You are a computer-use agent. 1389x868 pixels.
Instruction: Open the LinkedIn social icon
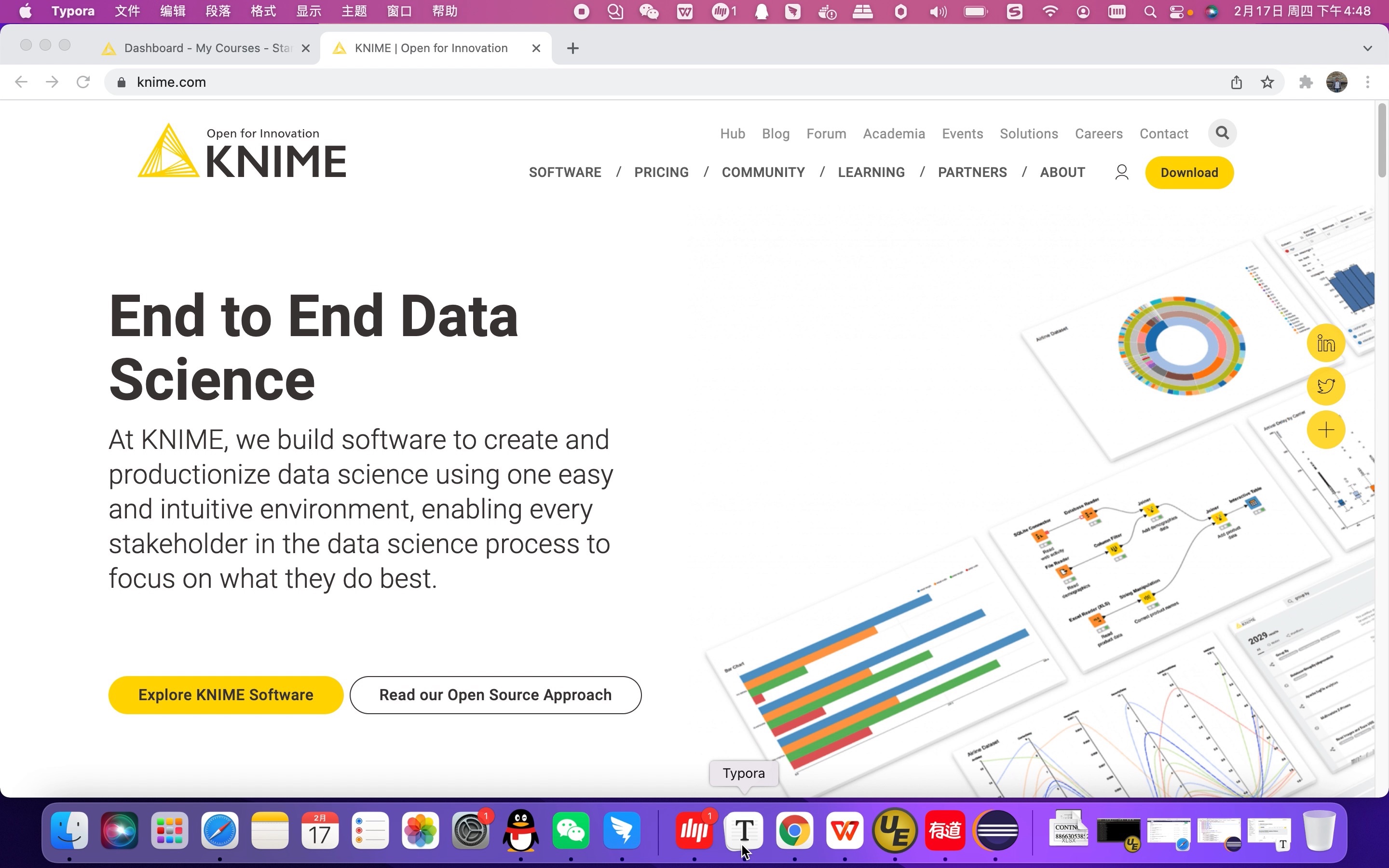(x=1326, y=343)
